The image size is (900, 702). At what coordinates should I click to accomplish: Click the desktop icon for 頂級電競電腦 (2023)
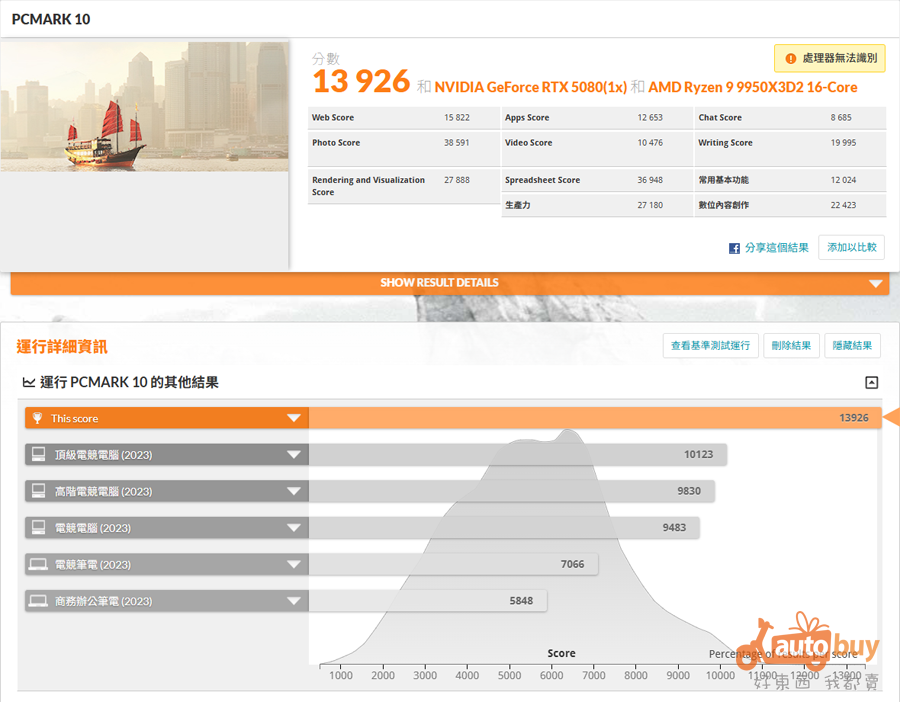coord(38,455)
